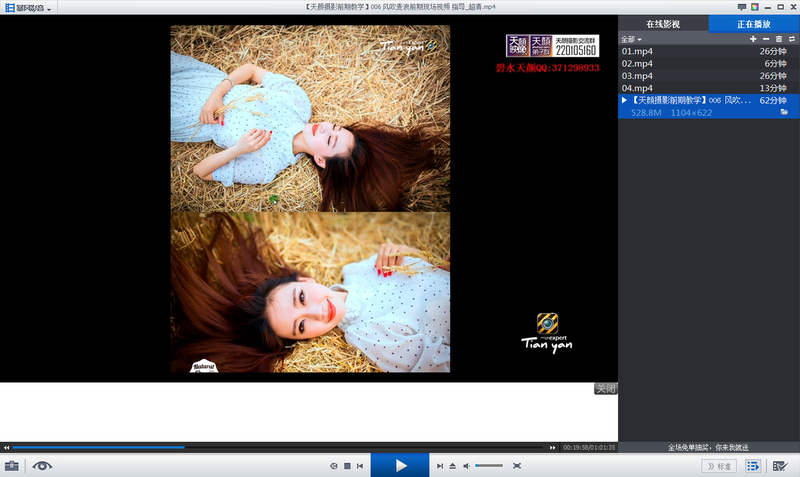Fast-forward using the seek forward icon
Viewport: 800px width, 477px height.
552,447
